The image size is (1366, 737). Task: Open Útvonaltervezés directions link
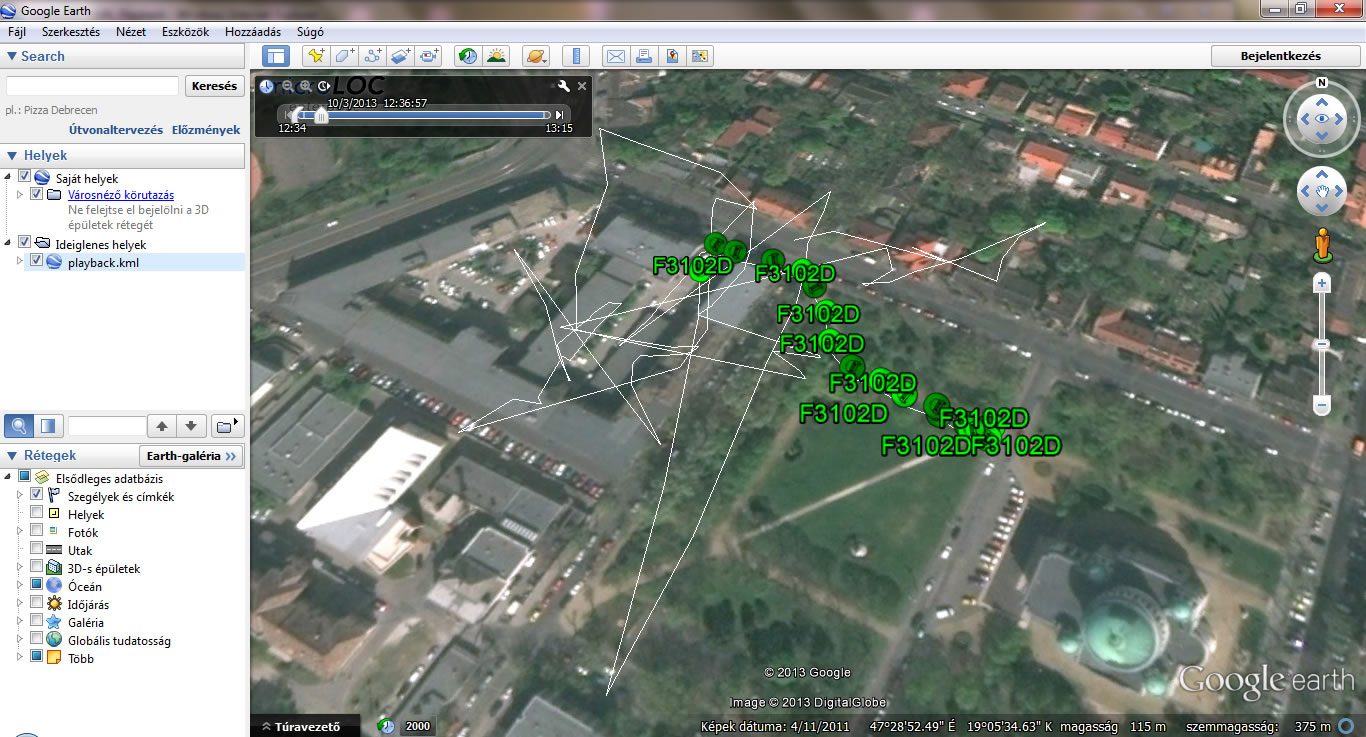(116, 130)
